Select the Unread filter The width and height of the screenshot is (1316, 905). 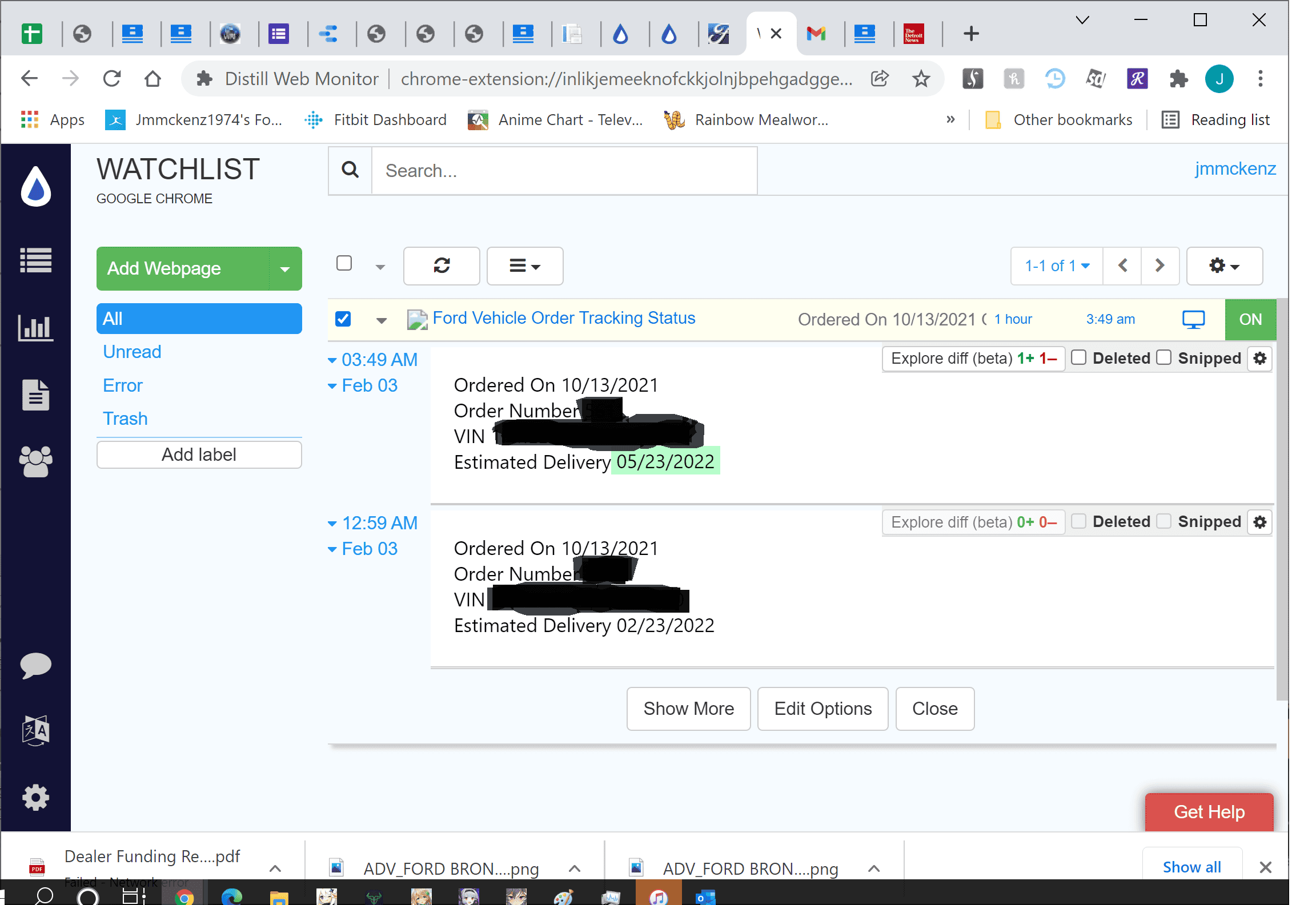(x=132, y=352)
